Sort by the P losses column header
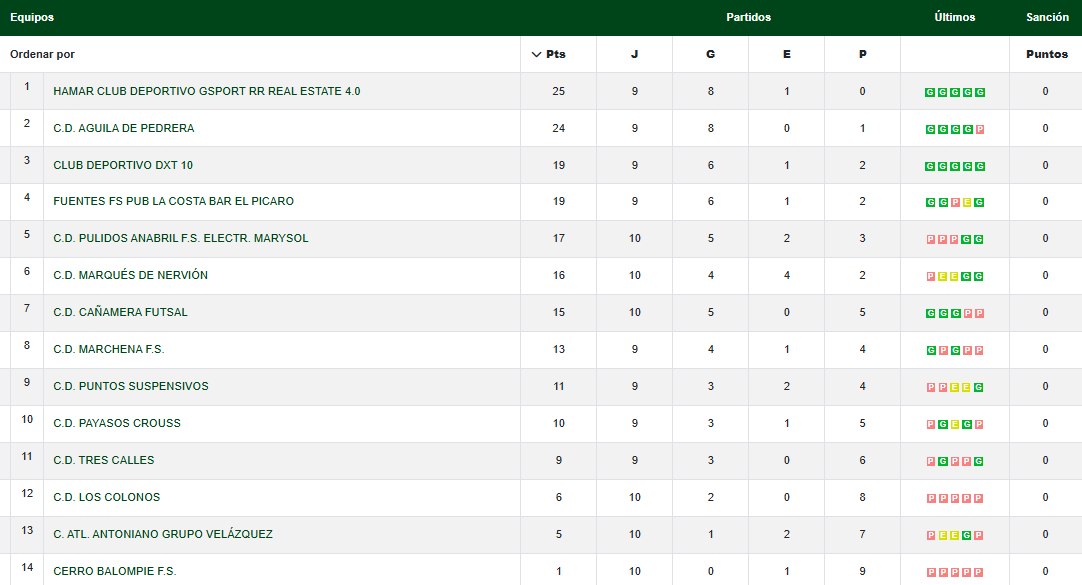 pyautogui.click(x=862, y=54)
